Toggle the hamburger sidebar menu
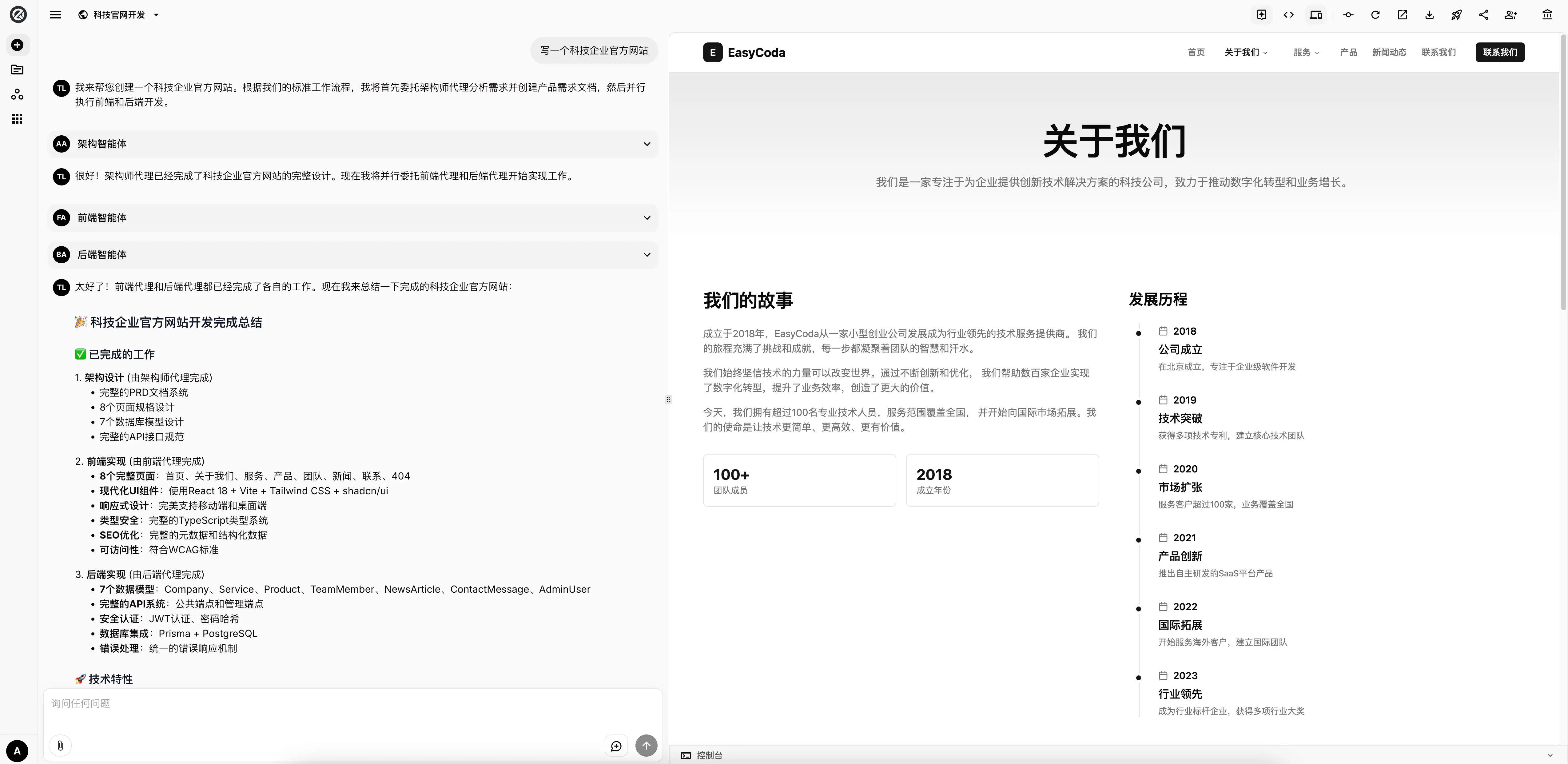1568x764 pixels. coord(55,15)
